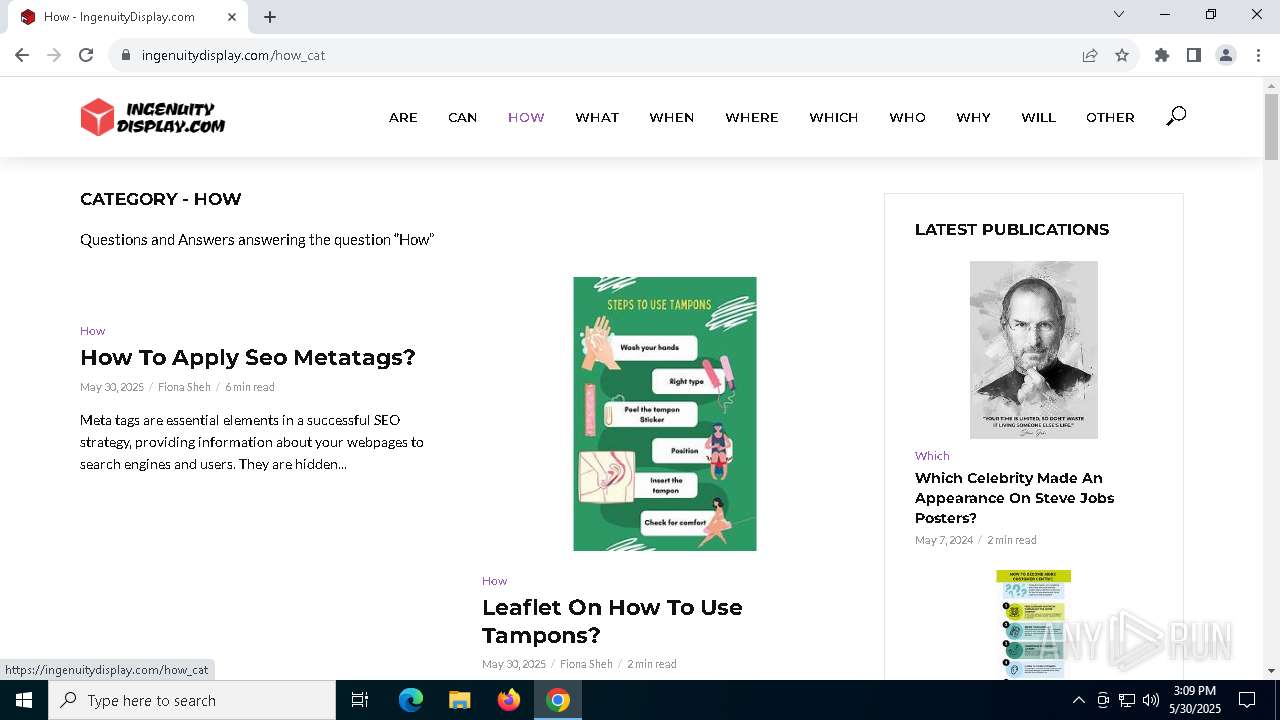Image resolution: width=1280 pixels, height=720 pixels.
Task: Open the Chrome three-dot menu
Action: (1258, 55)
